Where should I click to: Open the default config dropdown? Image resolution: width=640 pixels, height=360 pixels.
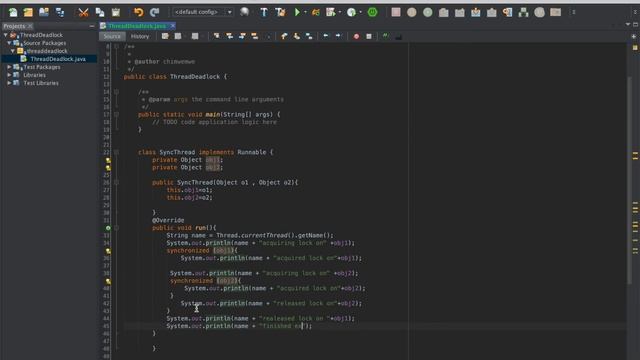click(x=203, y=12)
